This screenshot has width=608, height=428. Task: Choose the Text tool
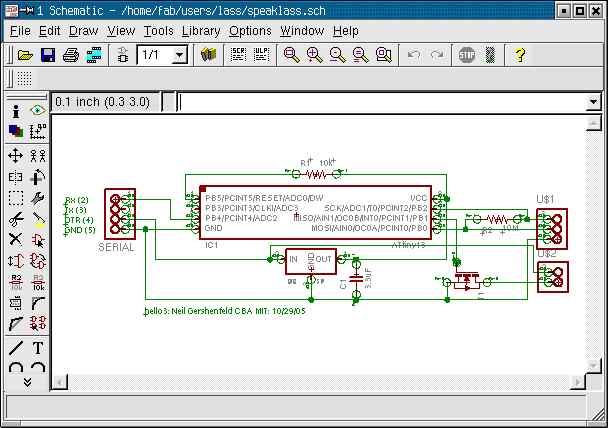(38, 349)
